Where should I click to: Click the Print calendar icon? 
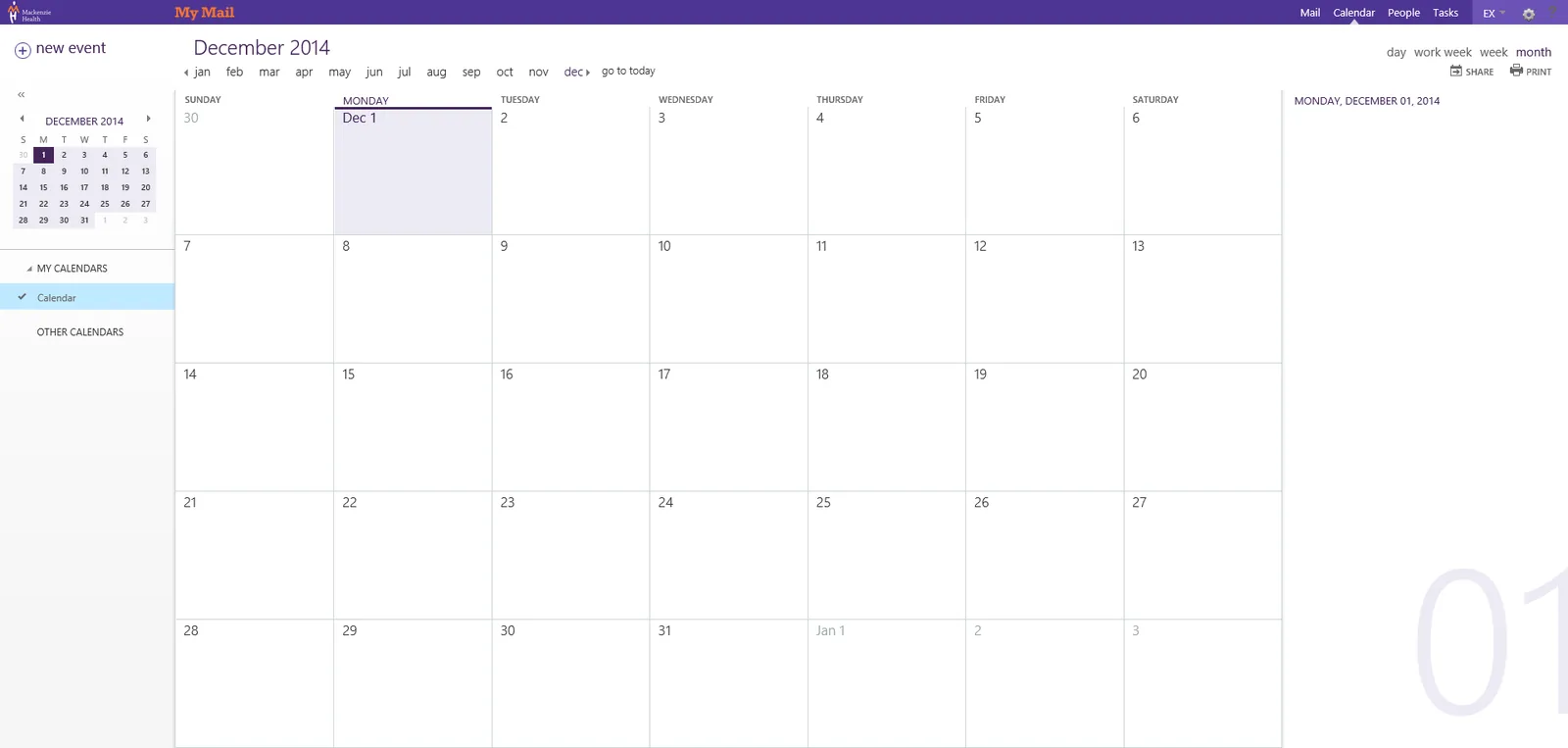click(1516, 71)
